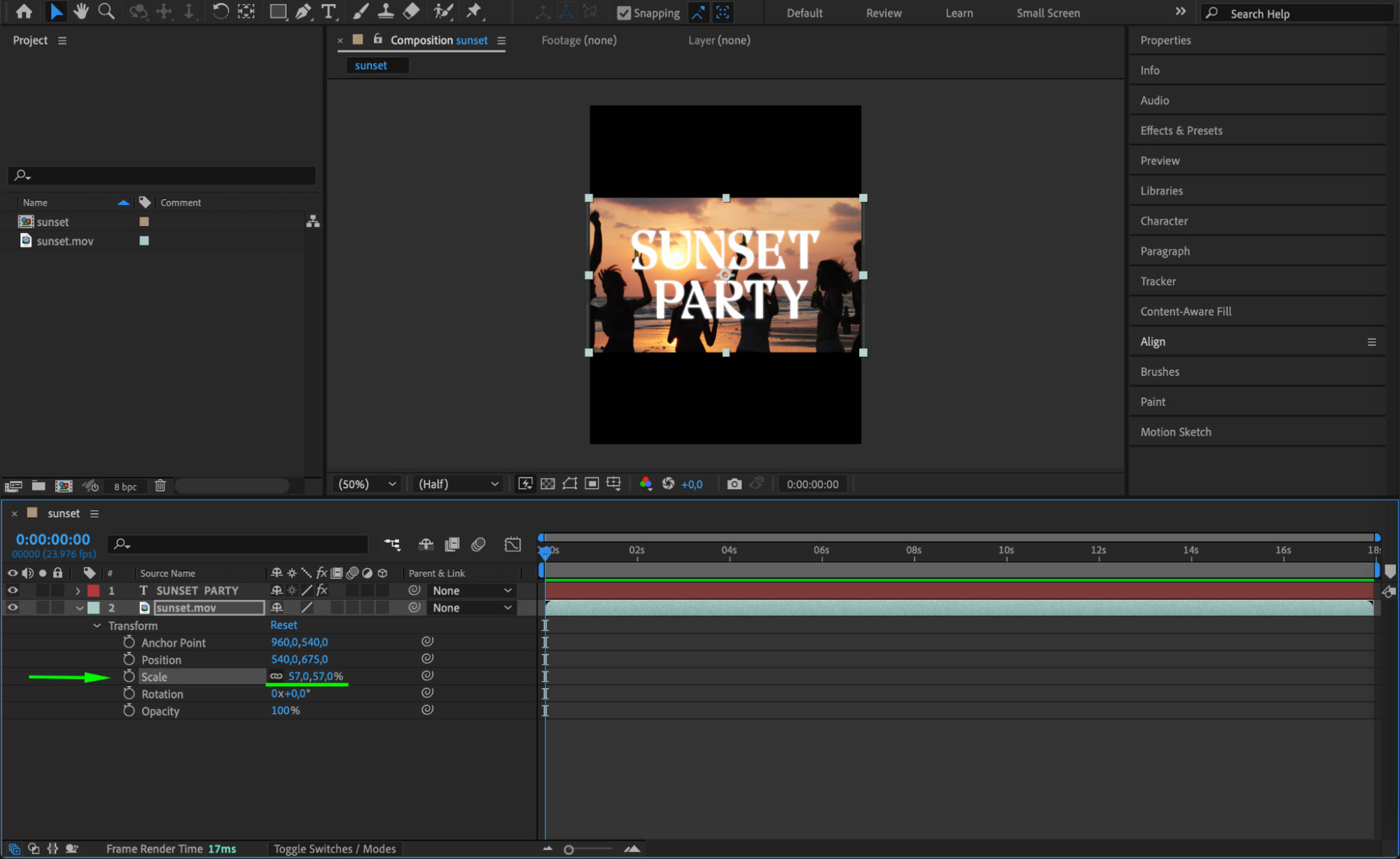
Task: Select the Zoom magnifier tool
Action: click(106, 11)
